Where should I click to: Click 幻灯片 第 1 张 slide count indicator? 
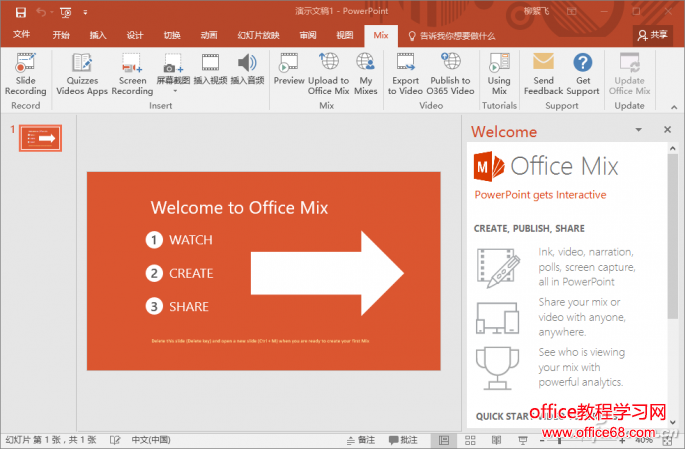pyautogui.click(x=51, y=440)
